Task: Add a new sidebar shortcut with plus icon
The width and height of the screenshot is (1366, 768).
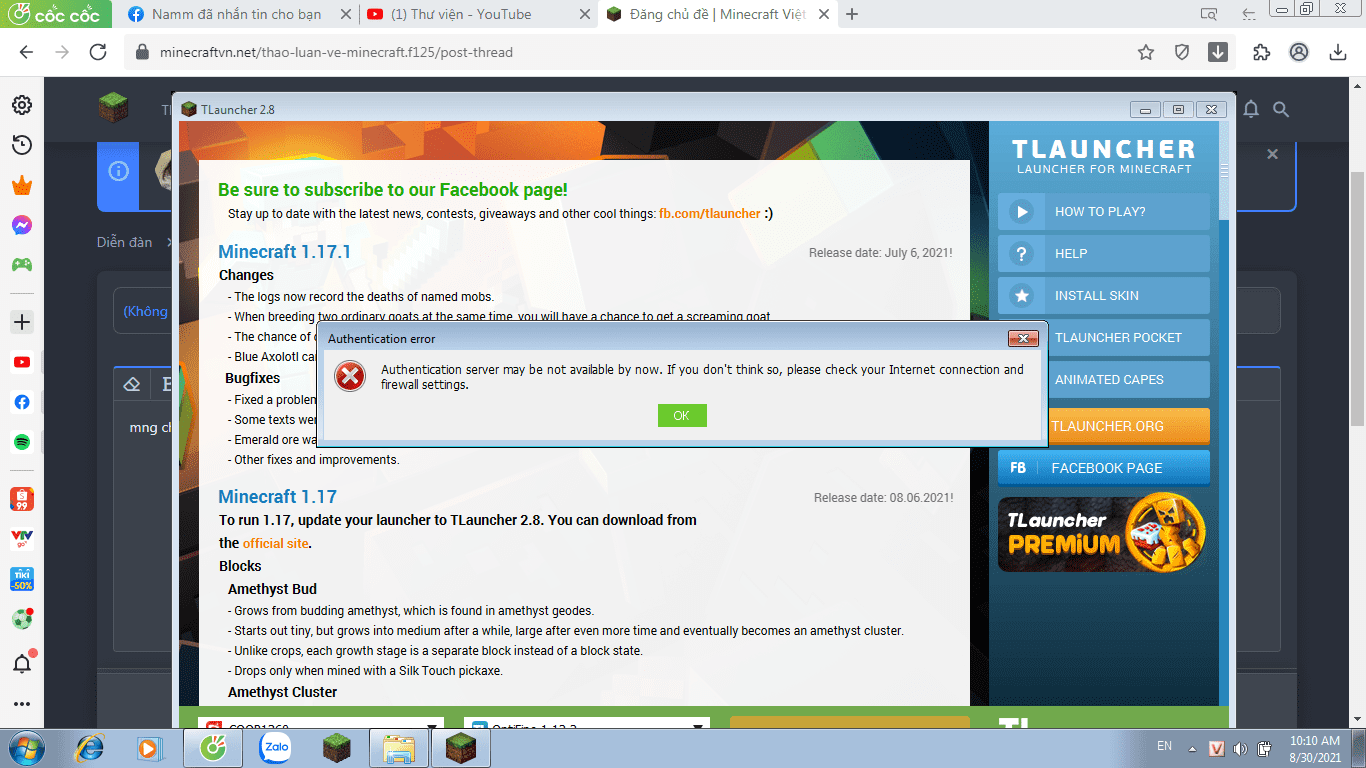Action: click(21, 322)
